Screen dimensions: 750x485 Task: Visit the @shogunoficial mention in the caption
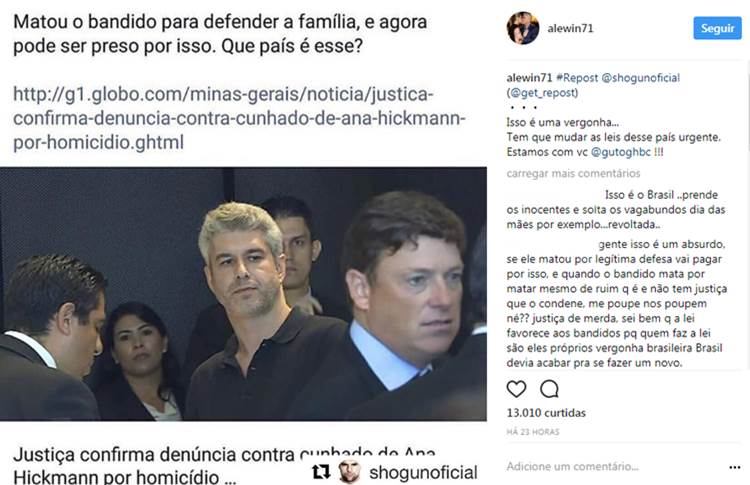click(x=640, y=77)
